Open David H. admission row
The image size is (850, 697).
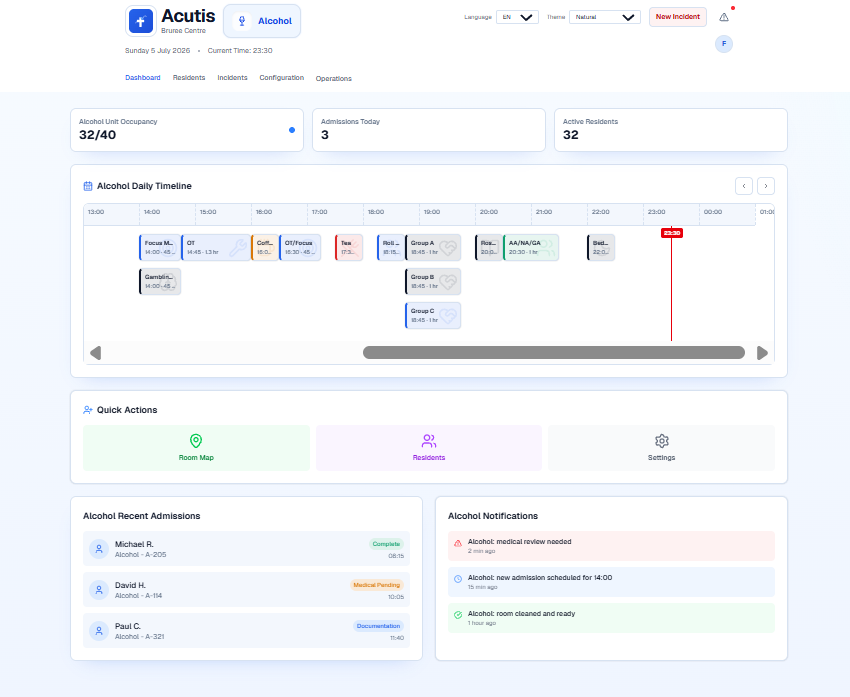pos(246,590)
